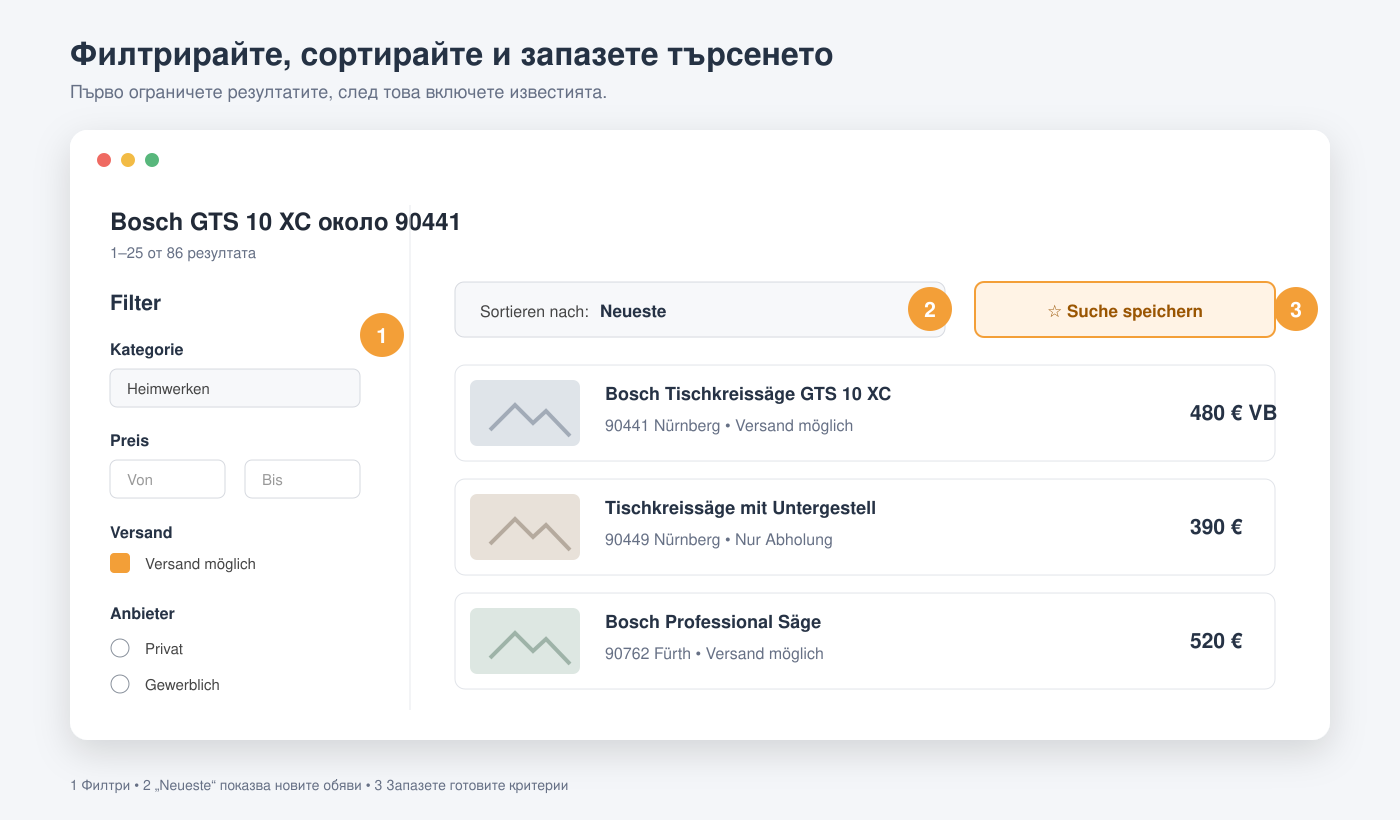1400x820 pixels.
Task: Toggle the Versand möglich checkbox
Action: tap(120, 563)
